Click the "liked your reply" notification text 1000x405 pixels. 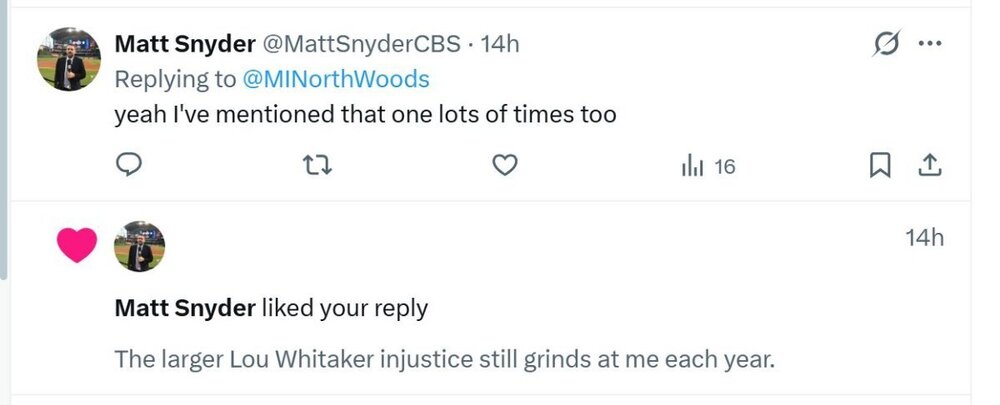tap(344, 308)
